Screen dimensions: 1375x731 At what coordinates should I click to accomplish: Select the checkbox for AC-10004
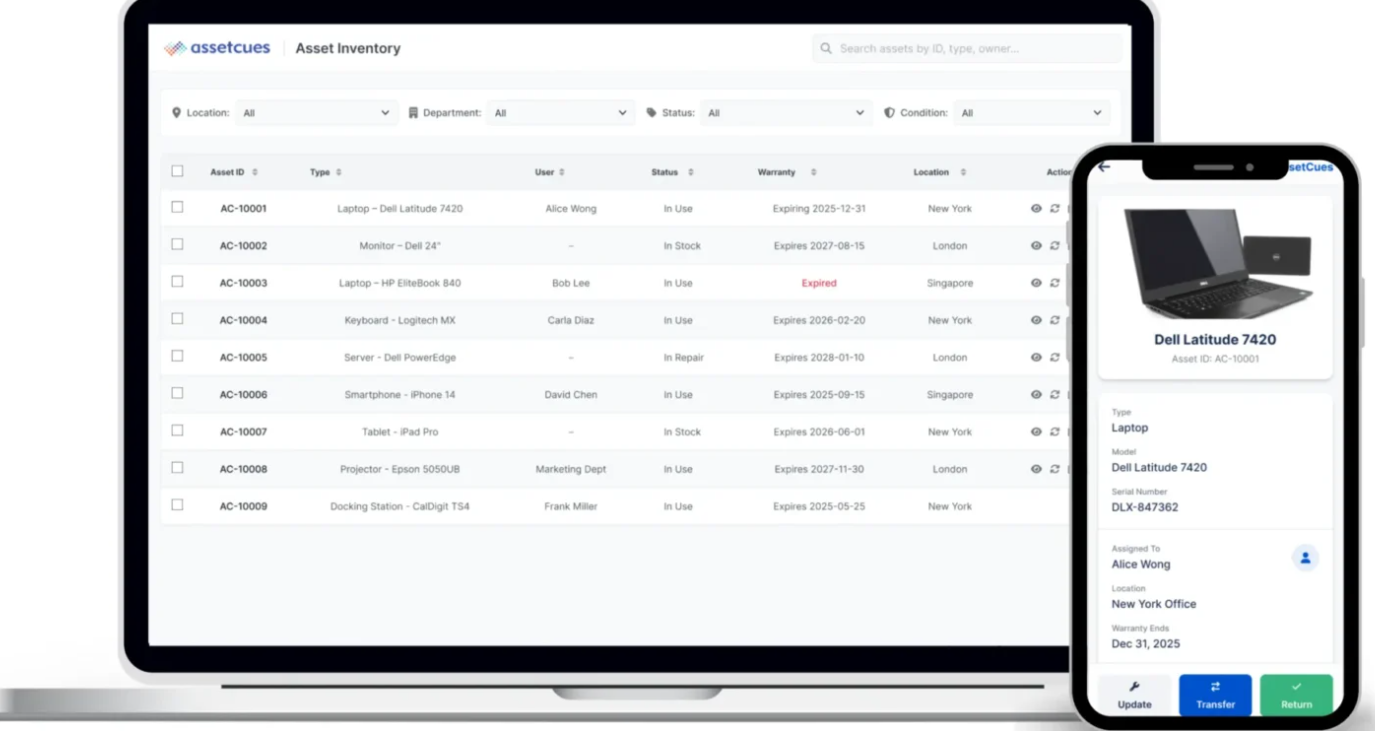[x=177, y=318]
